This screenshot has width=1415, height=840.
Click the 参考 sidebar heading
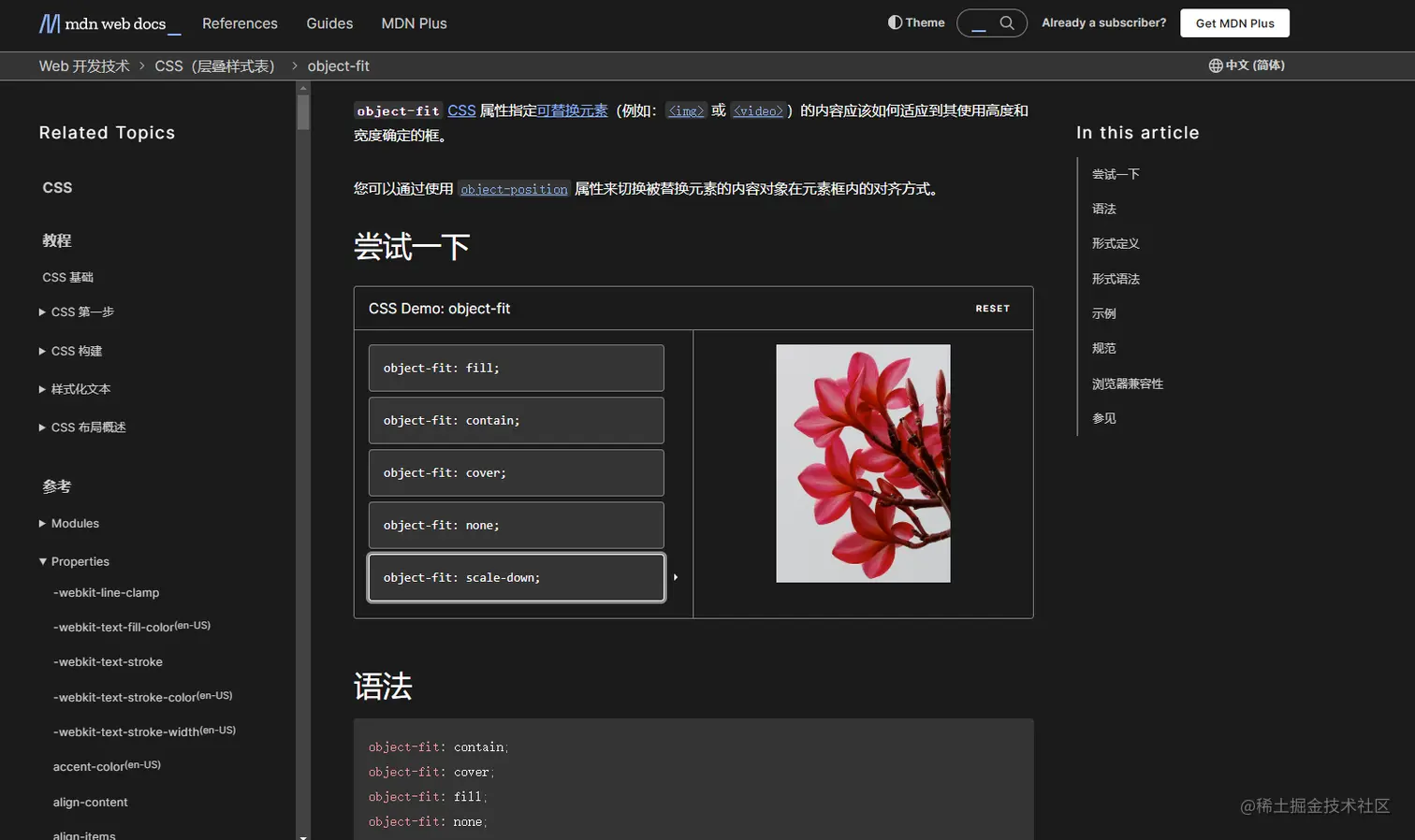(x=57, y=487)
